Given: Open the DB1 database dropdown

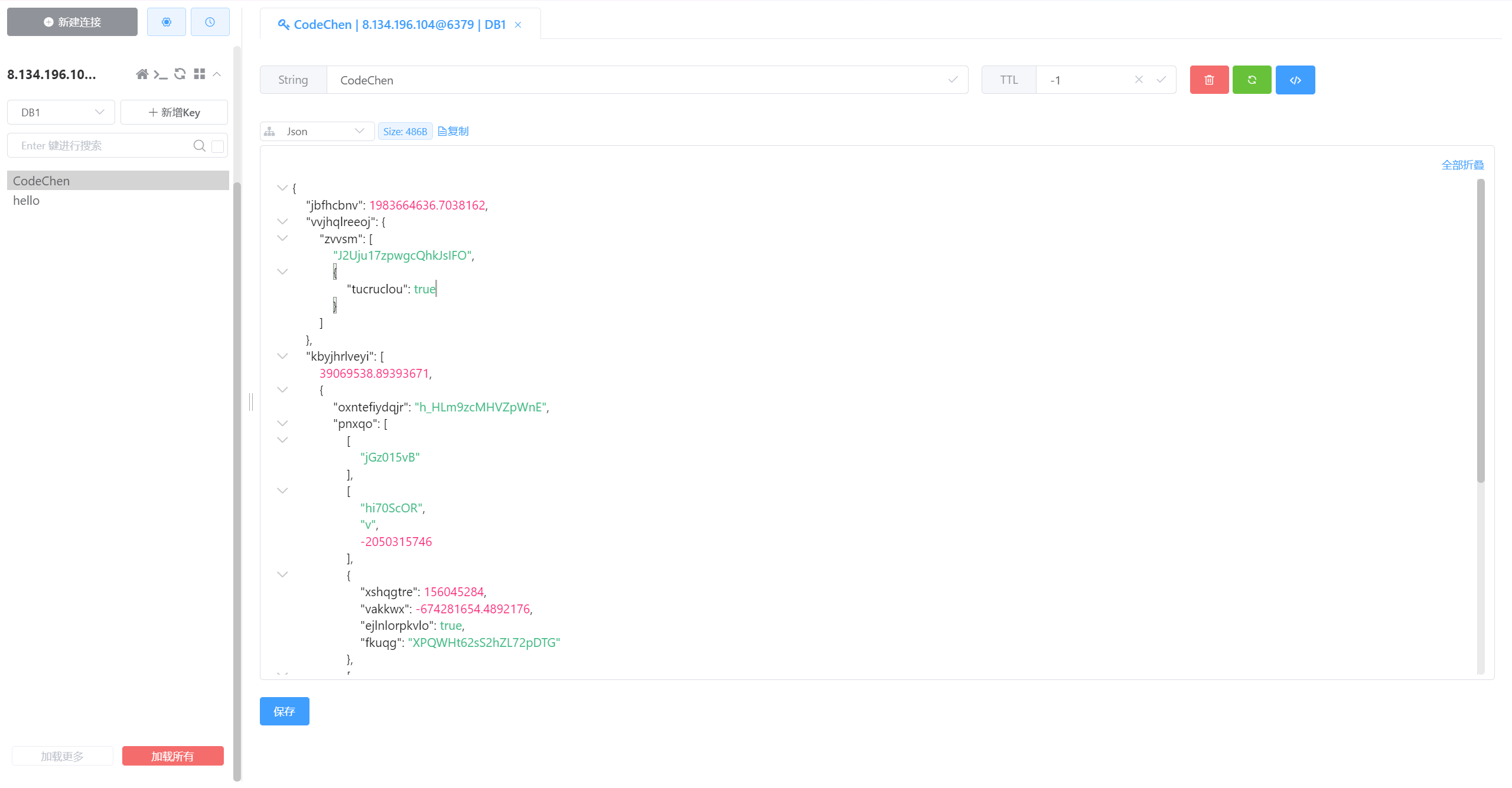Looking at the screenshot, I should tap(61, 112).
